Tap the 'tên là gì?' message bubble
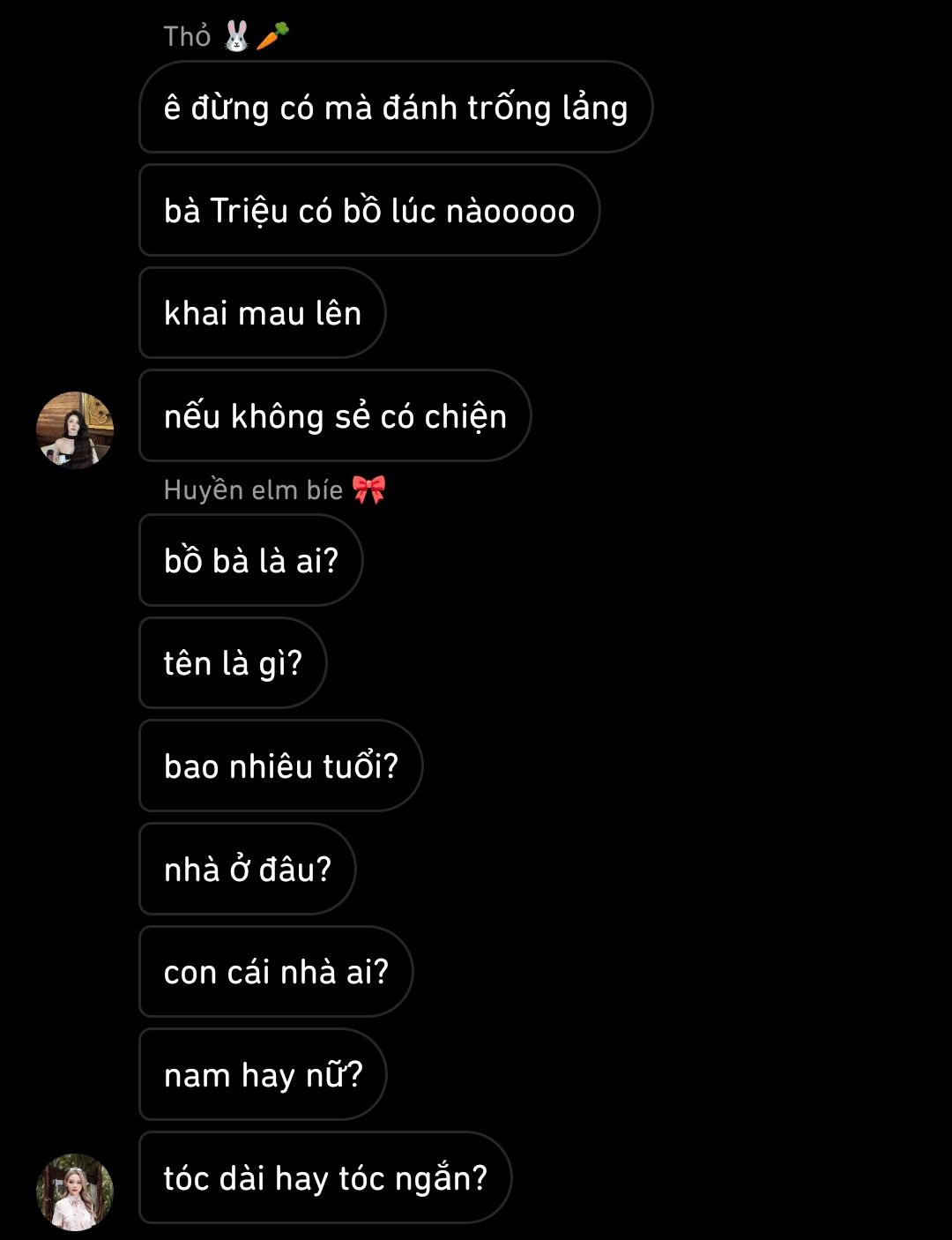Image resolution: width=952 pixels, height=1240 pixels. point(233,663)
